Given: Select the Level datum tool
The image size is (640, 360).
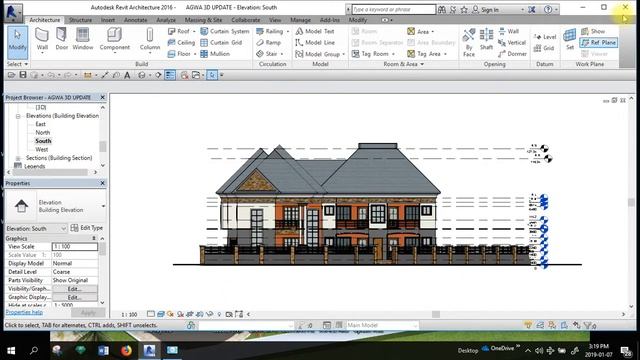Looking at the screenshot, I should pyautogui.click(x=545, y=37).
